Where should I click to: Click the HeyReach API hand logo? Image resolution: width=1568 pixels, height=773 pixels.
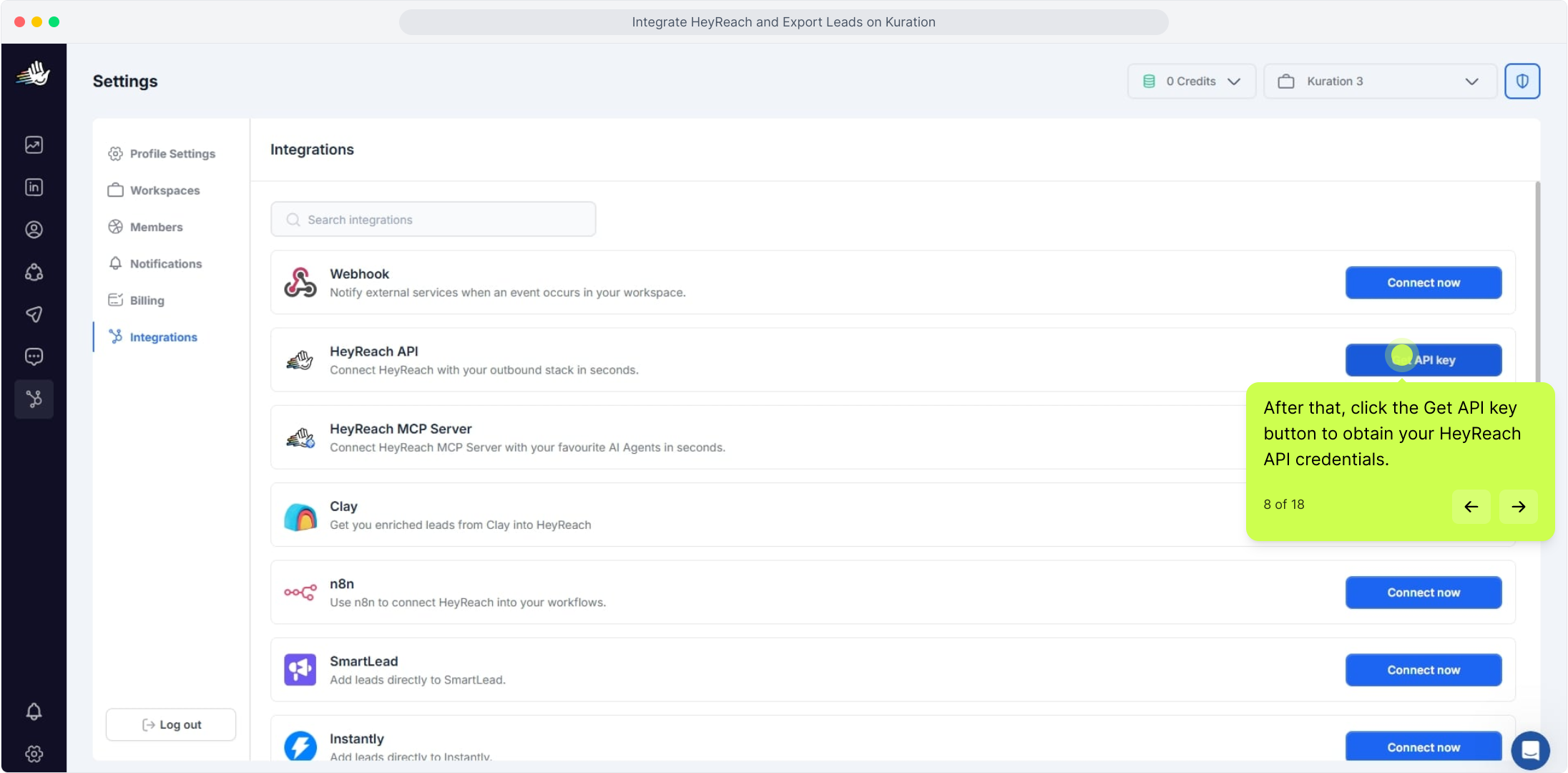300,360
